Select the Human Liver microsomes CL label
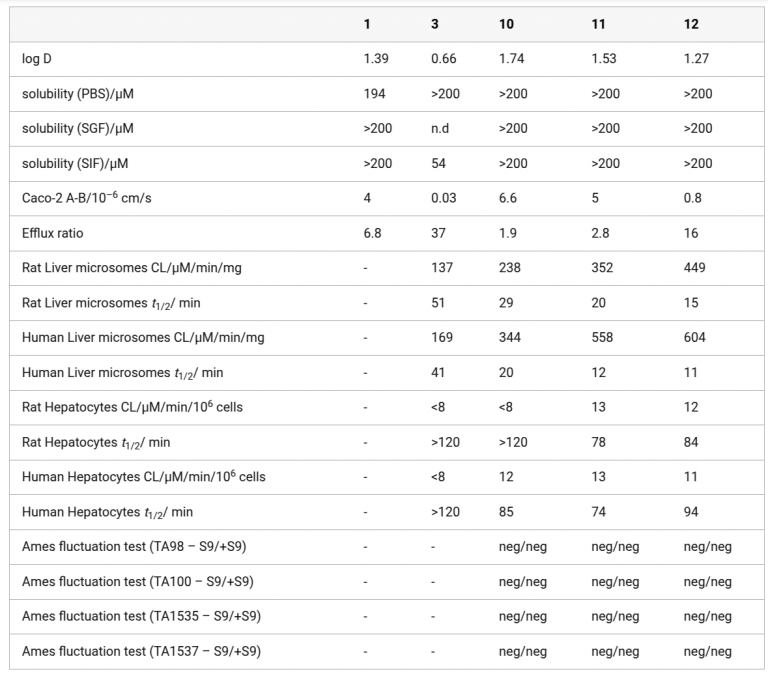Viewport: 768px width, 676px height. [x=143, y=338]
